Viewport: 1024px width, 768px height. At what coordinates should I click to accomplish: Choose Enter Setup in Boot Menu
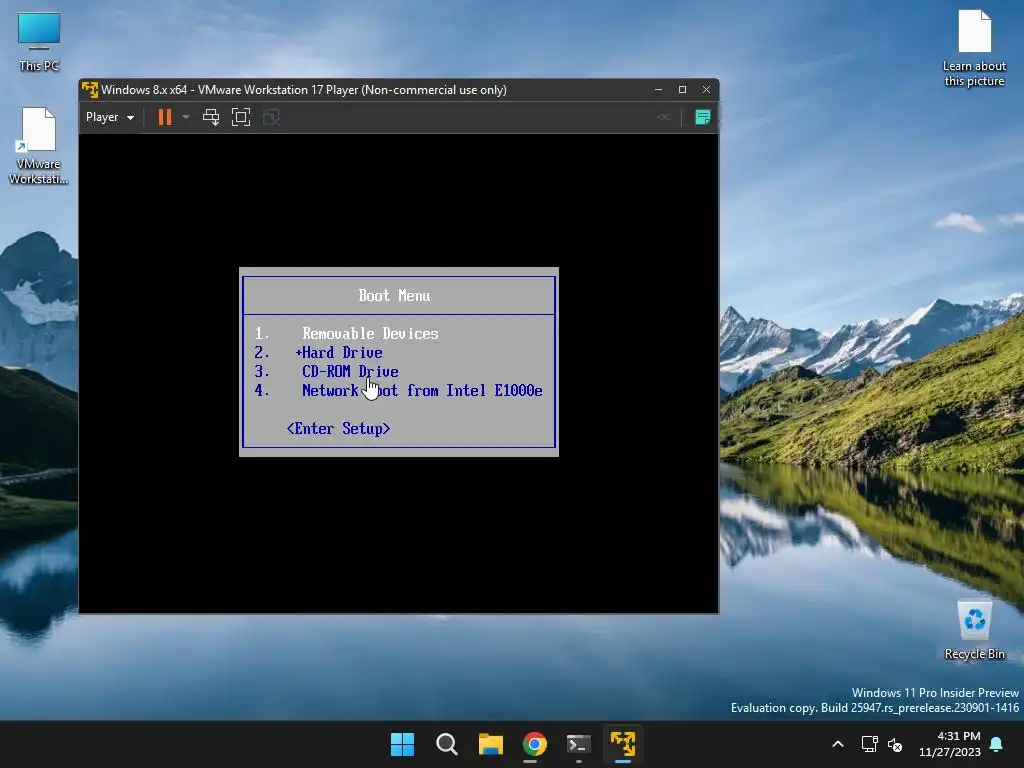coord(338,428)
